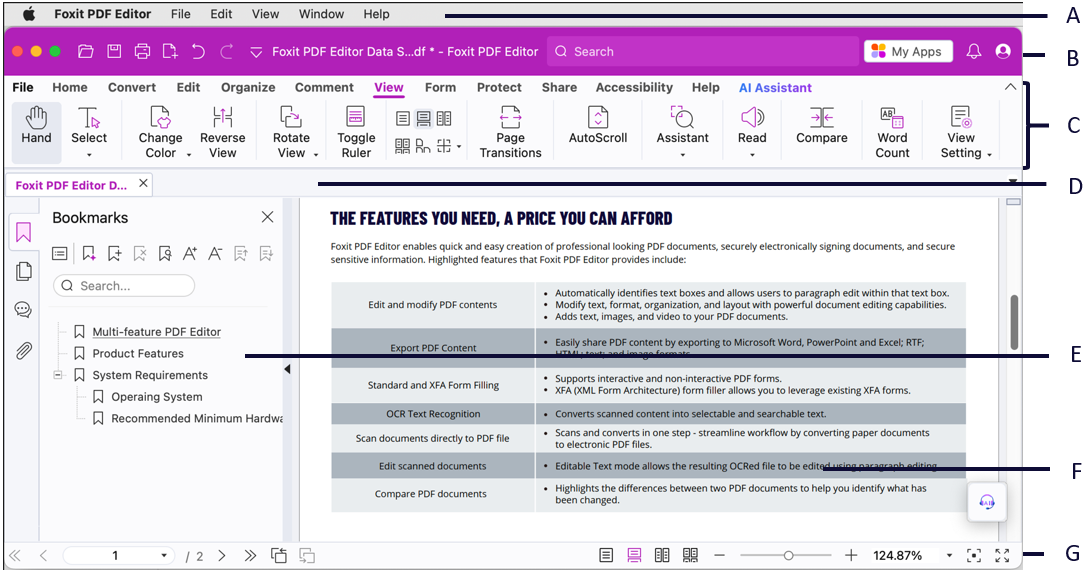This screenshot has width=1085, height=572.
Task: Click the zoom in plus icon
Action: (x=851, y=555)
